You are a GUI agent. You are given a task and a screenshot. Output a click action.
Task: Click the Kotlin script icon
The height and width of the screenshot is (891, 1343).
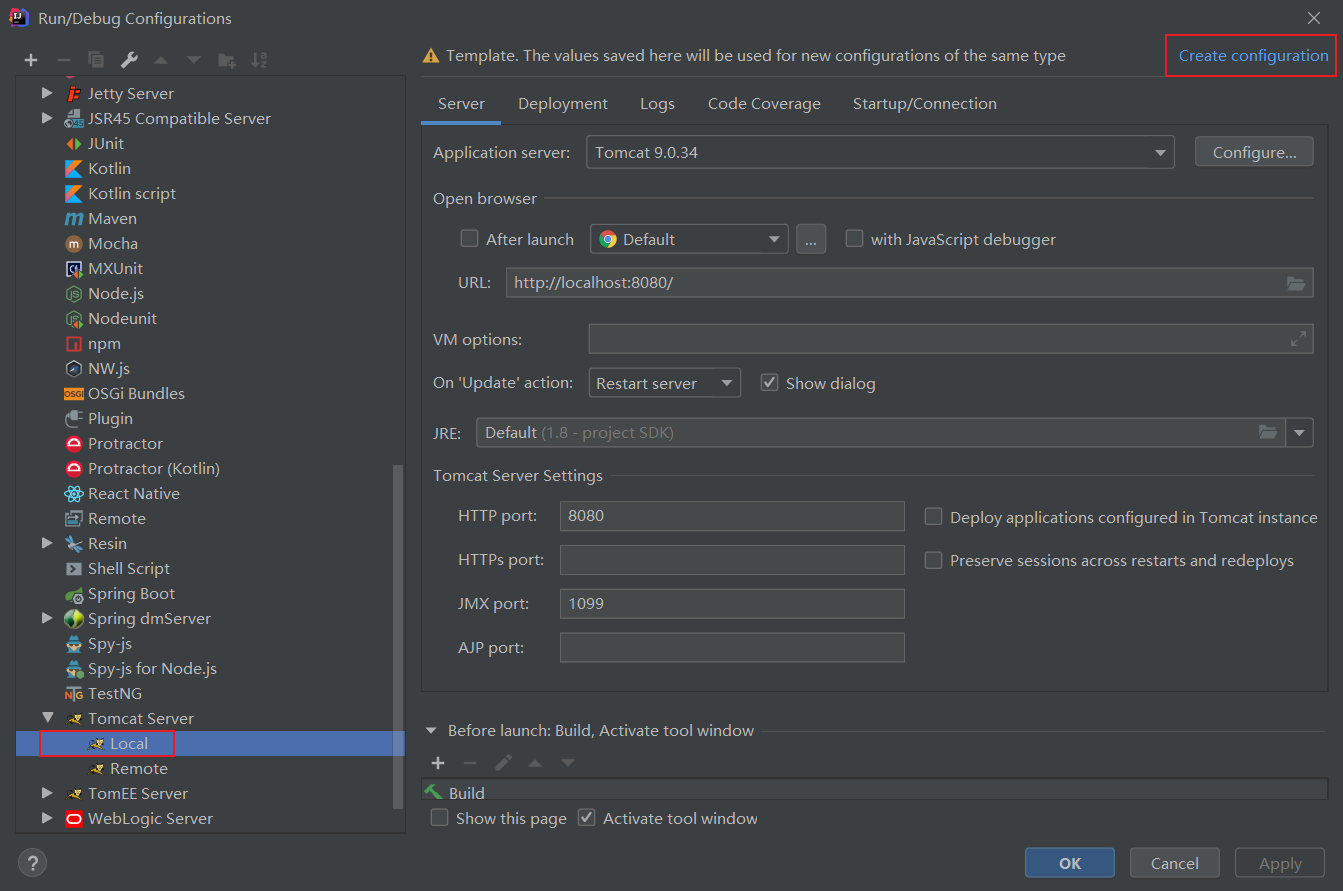point(74,193)
